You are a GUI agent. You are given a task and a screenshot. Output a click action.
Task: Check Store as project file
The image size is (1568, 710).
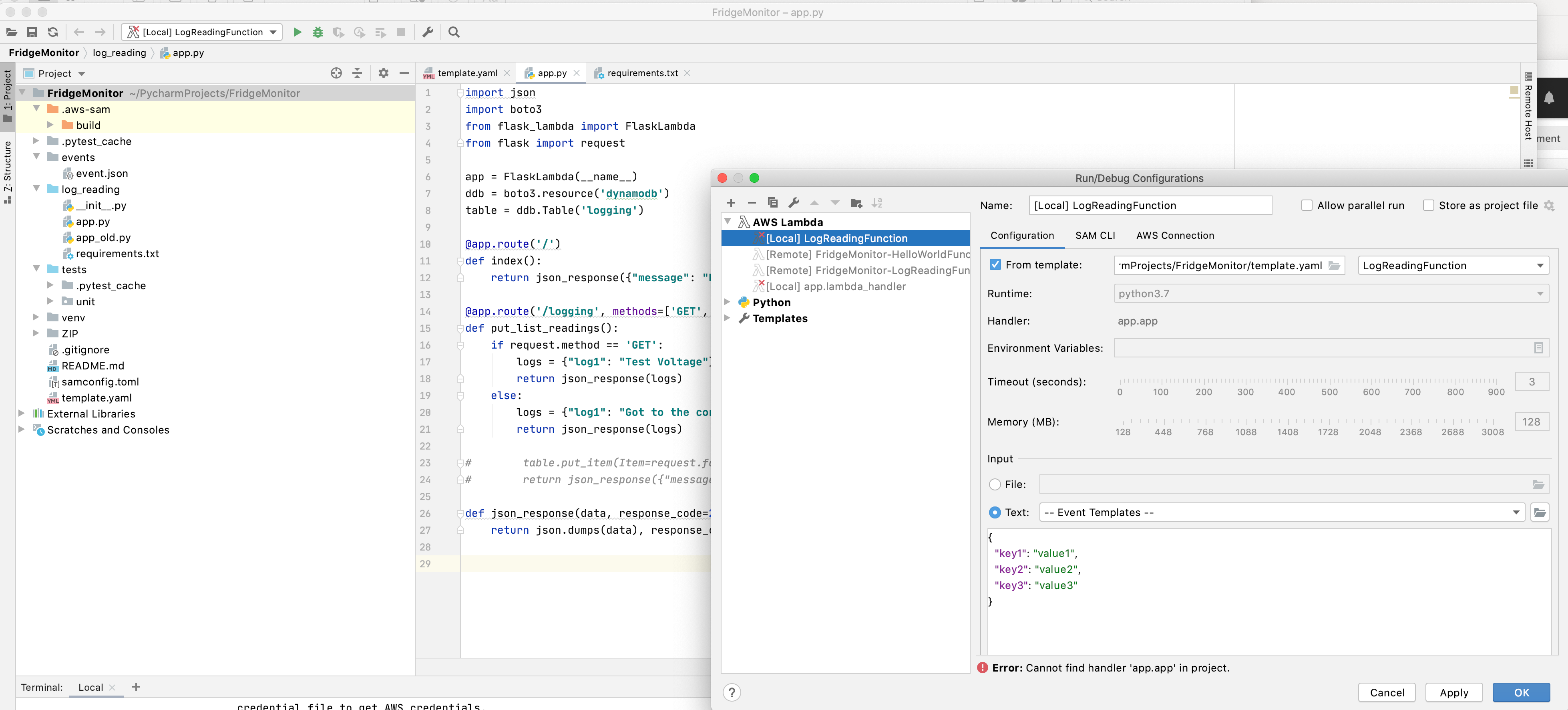point(1430,205)
